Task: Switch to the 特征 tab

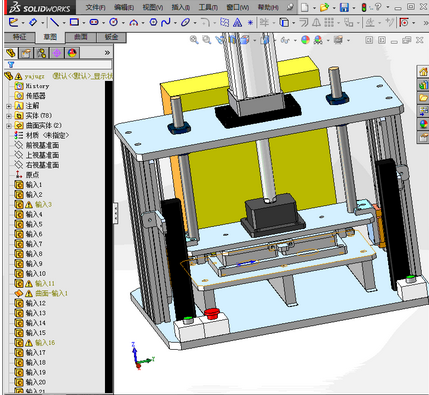Action: 19,37
